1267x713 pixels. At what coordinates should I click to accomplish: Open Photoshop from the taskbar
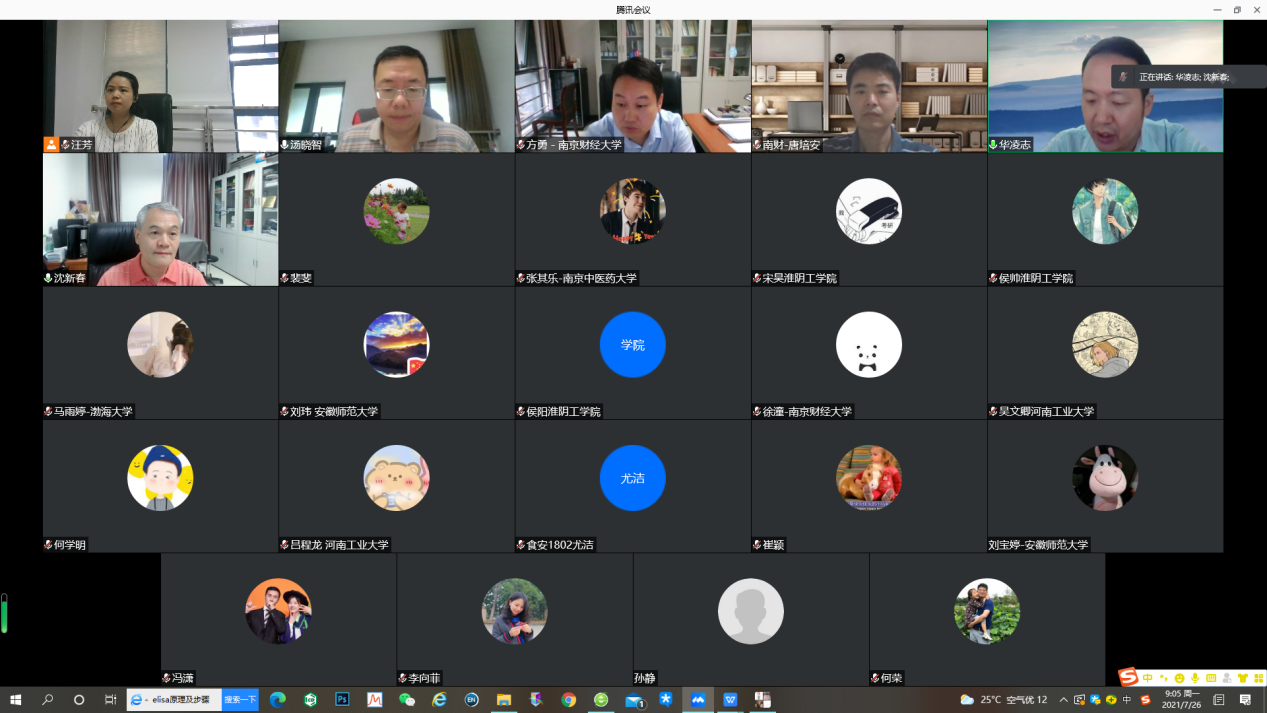point(342,700)
